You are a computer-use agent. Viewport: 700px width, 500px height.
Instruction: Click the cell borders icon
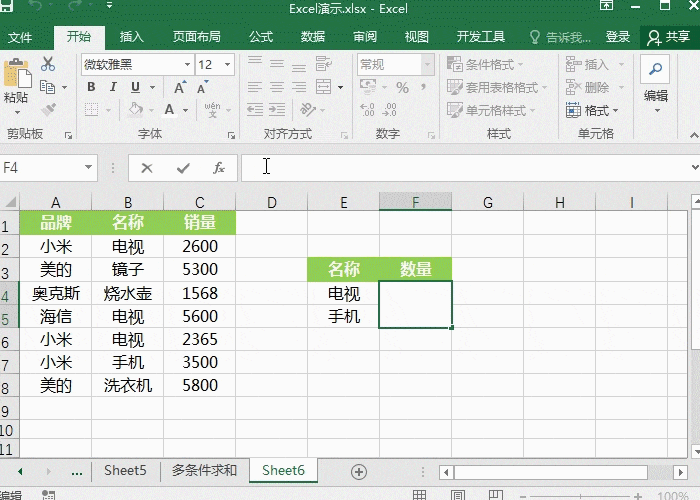click(x=92, y=109)
